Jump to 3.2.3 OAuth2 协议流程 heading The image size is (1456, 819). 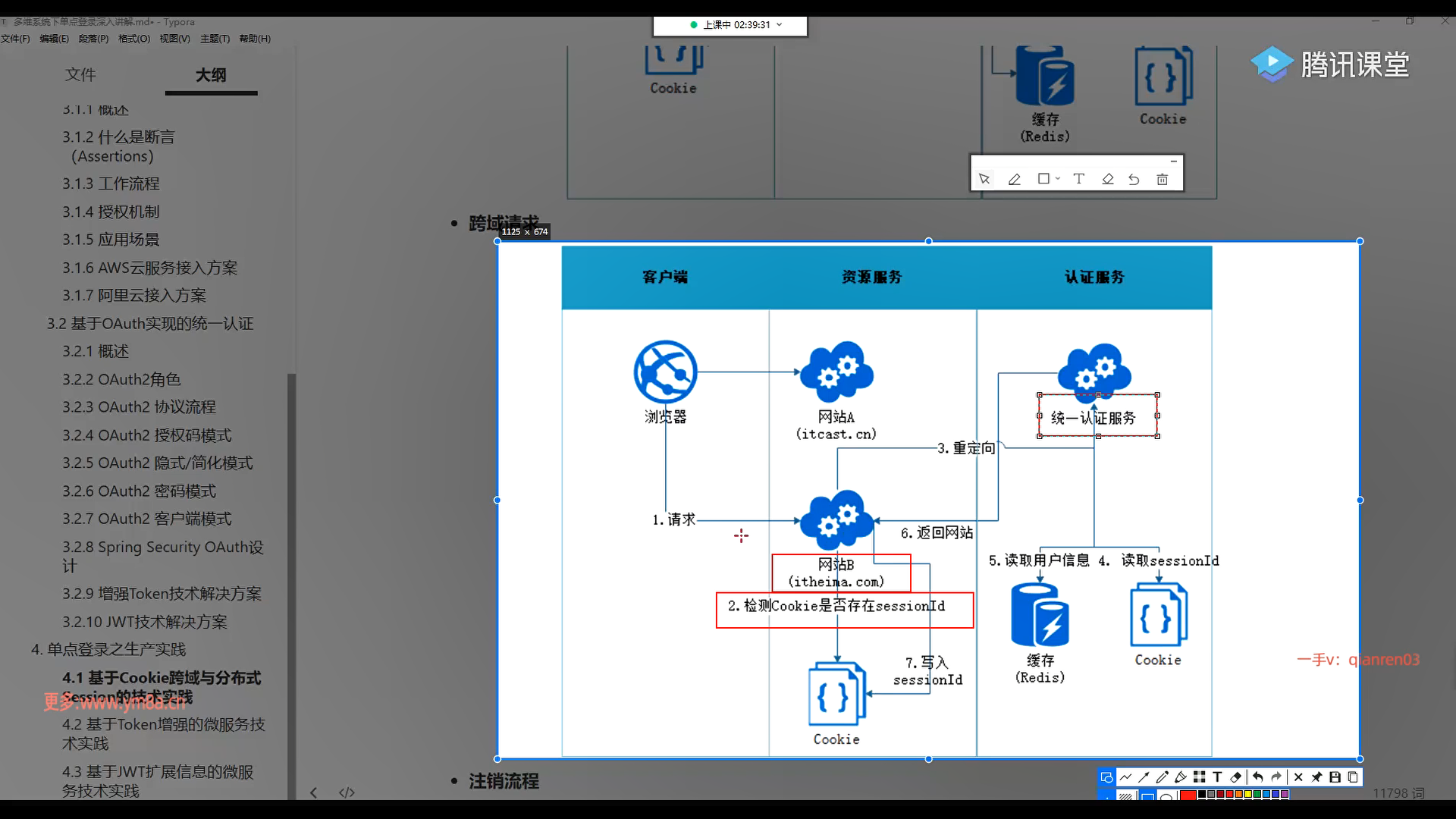pos(139,407)
